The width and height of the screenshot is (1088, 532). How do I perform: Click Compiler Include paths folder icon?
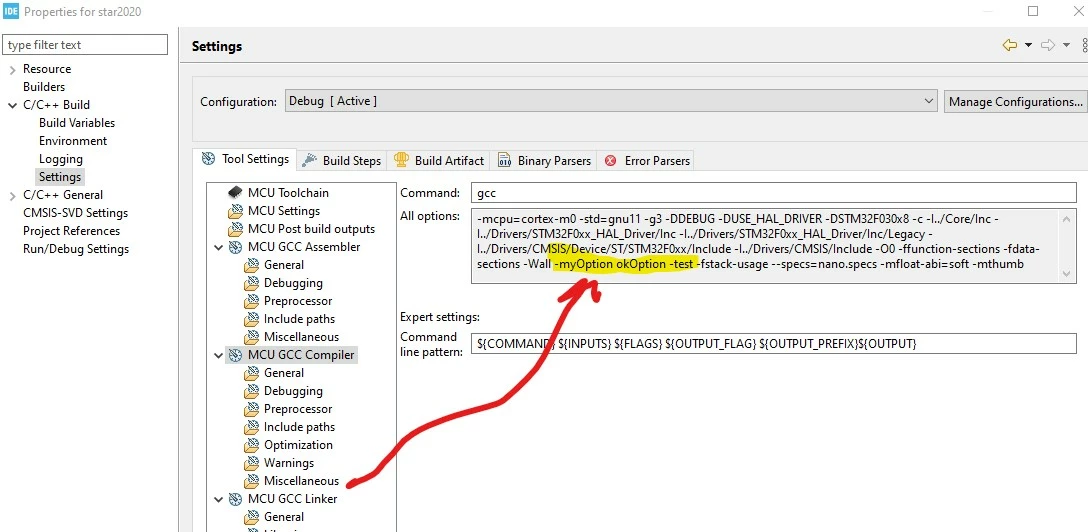(252, 427)
